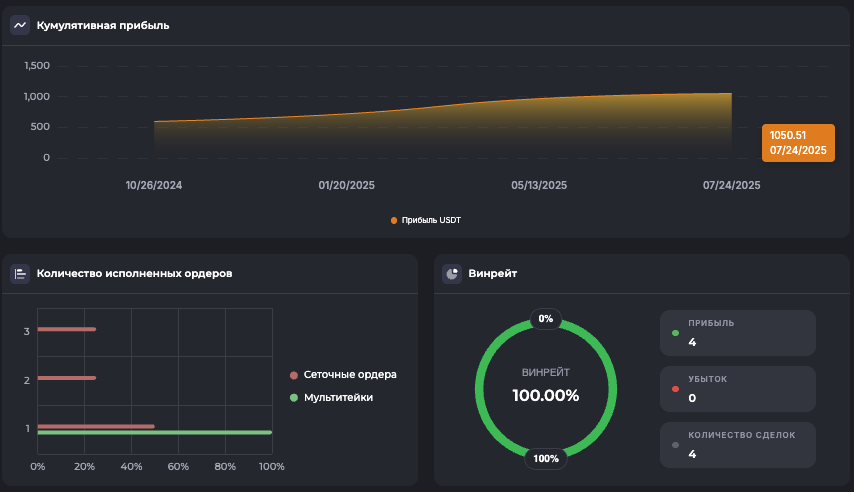Screen dimensions: 854x492
Task: Select the Количество сделок stat card
Action: 737,445
